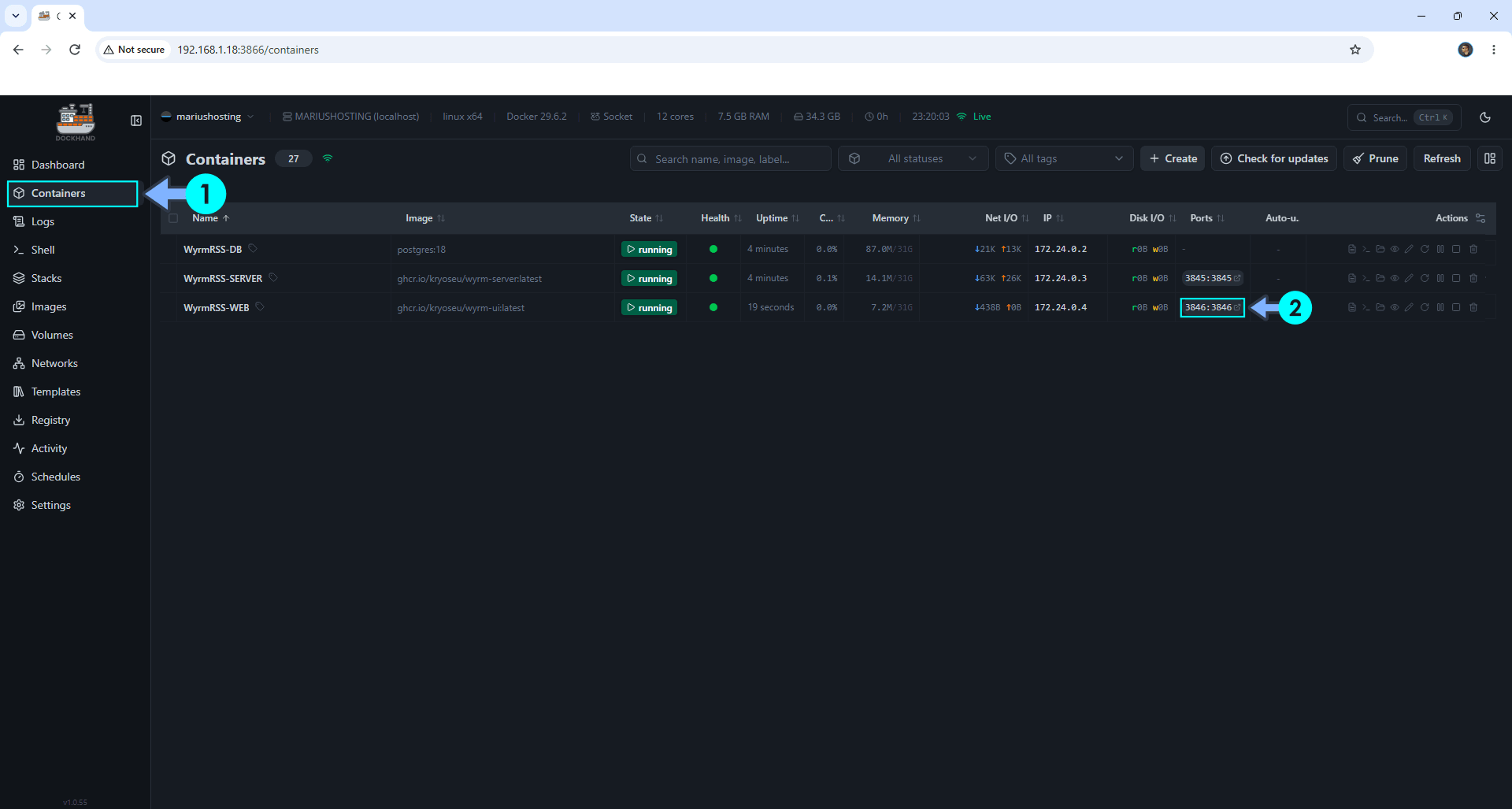Edit the WyrmRSS-SERVER container
This screenshot has height=809, width=1512.
point(1409,278)
